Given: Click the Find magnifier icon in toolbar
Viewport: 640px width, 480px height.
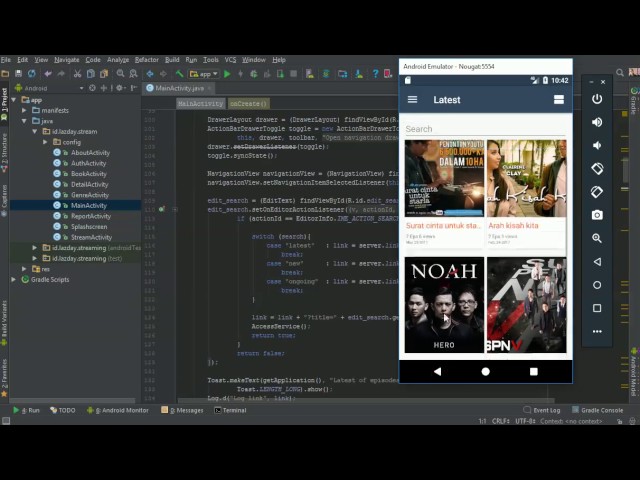Looking at the screenshot, I should point(120,74).
